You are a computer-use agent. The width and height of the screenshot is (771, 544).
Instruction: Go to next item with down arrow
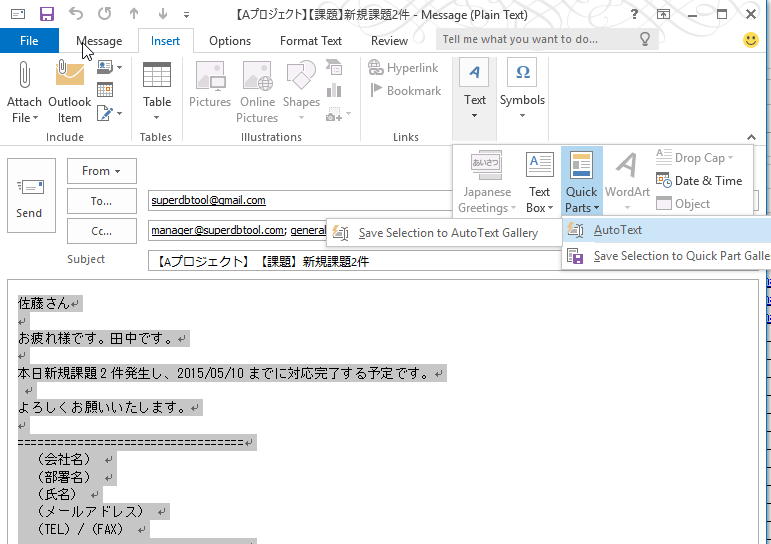pyautogui.click(x=163, y=14)
